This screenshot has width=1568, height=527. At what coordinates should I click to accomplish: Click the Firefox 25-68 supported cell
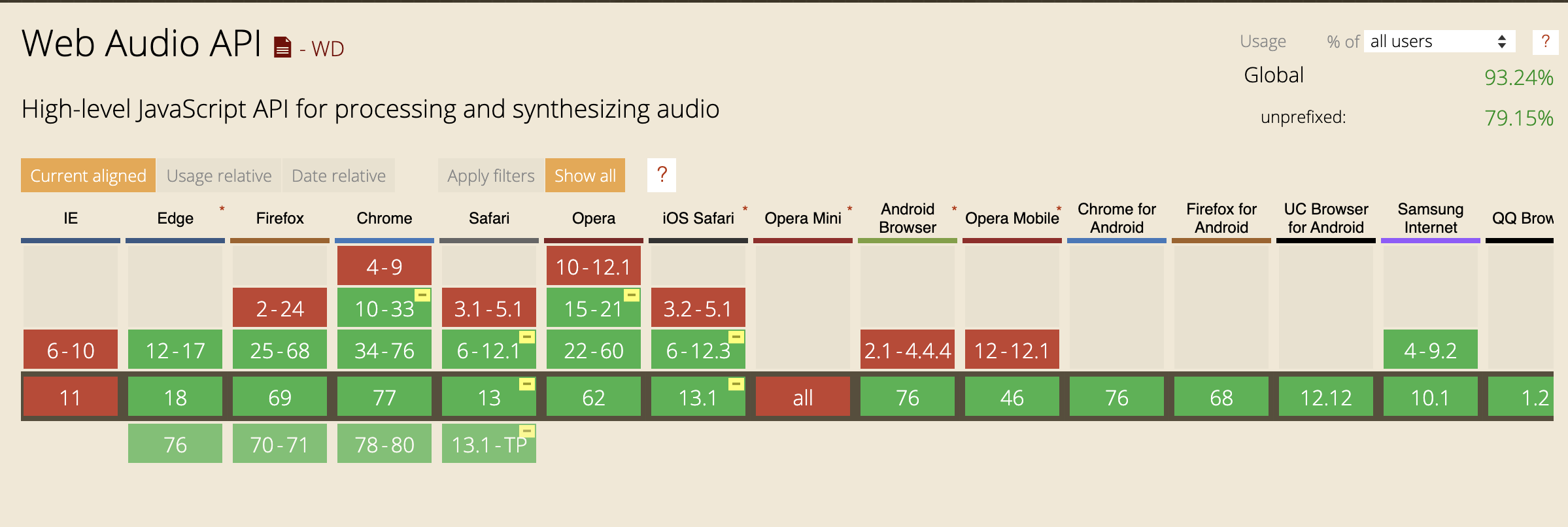pyautogui.click(x=280, y=350)
